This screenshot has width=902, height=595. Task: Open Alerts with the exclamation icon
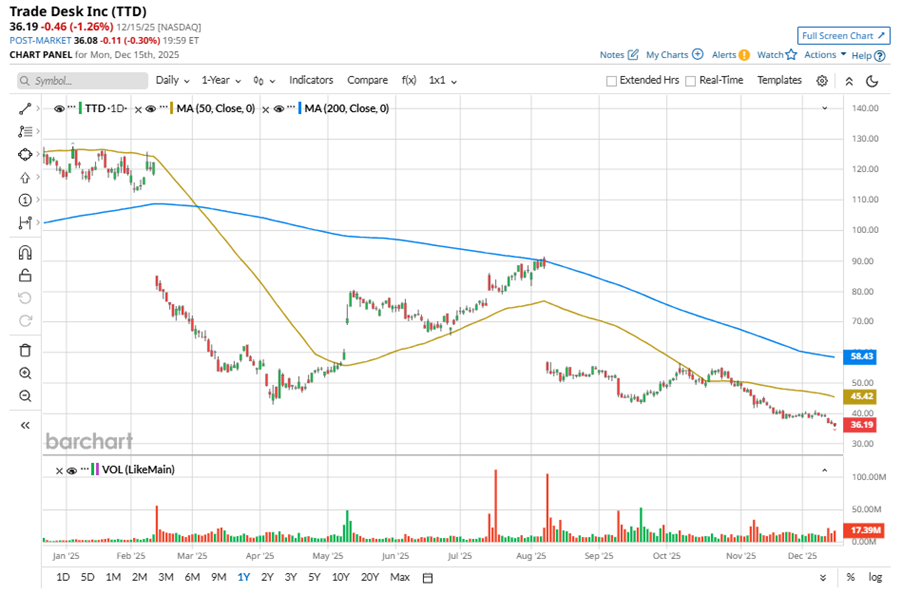(744, 55)
